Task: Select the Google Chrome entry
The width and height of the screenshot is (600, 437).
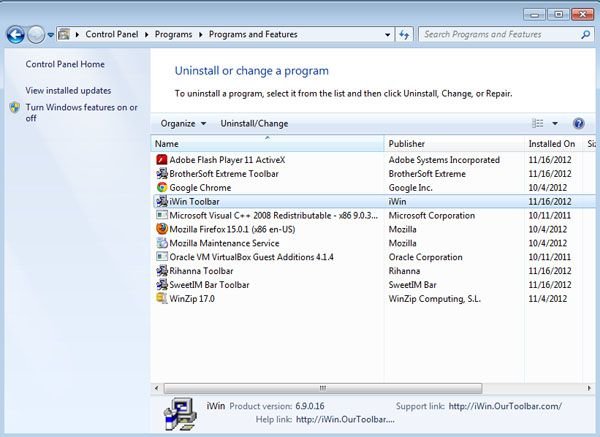Action: 200,188
